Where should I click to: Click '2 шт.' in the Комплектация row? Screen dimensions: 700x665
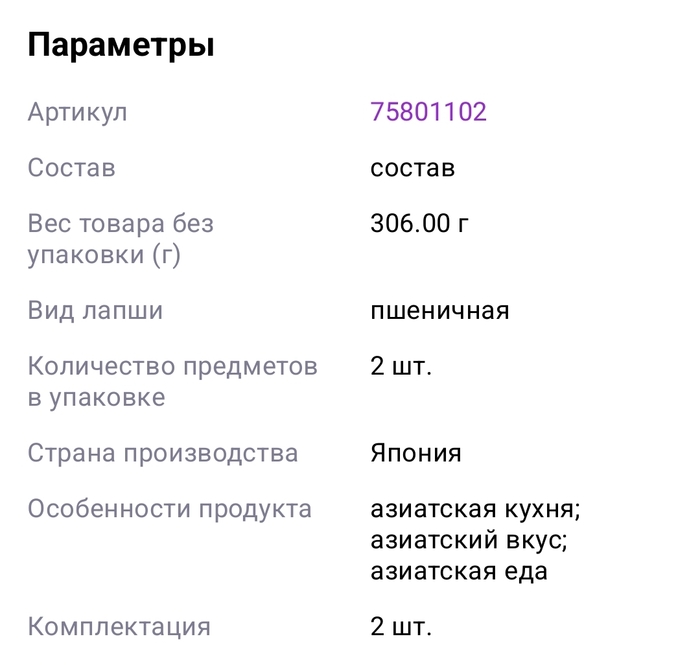pyautogui.click(x=401, y=628)
